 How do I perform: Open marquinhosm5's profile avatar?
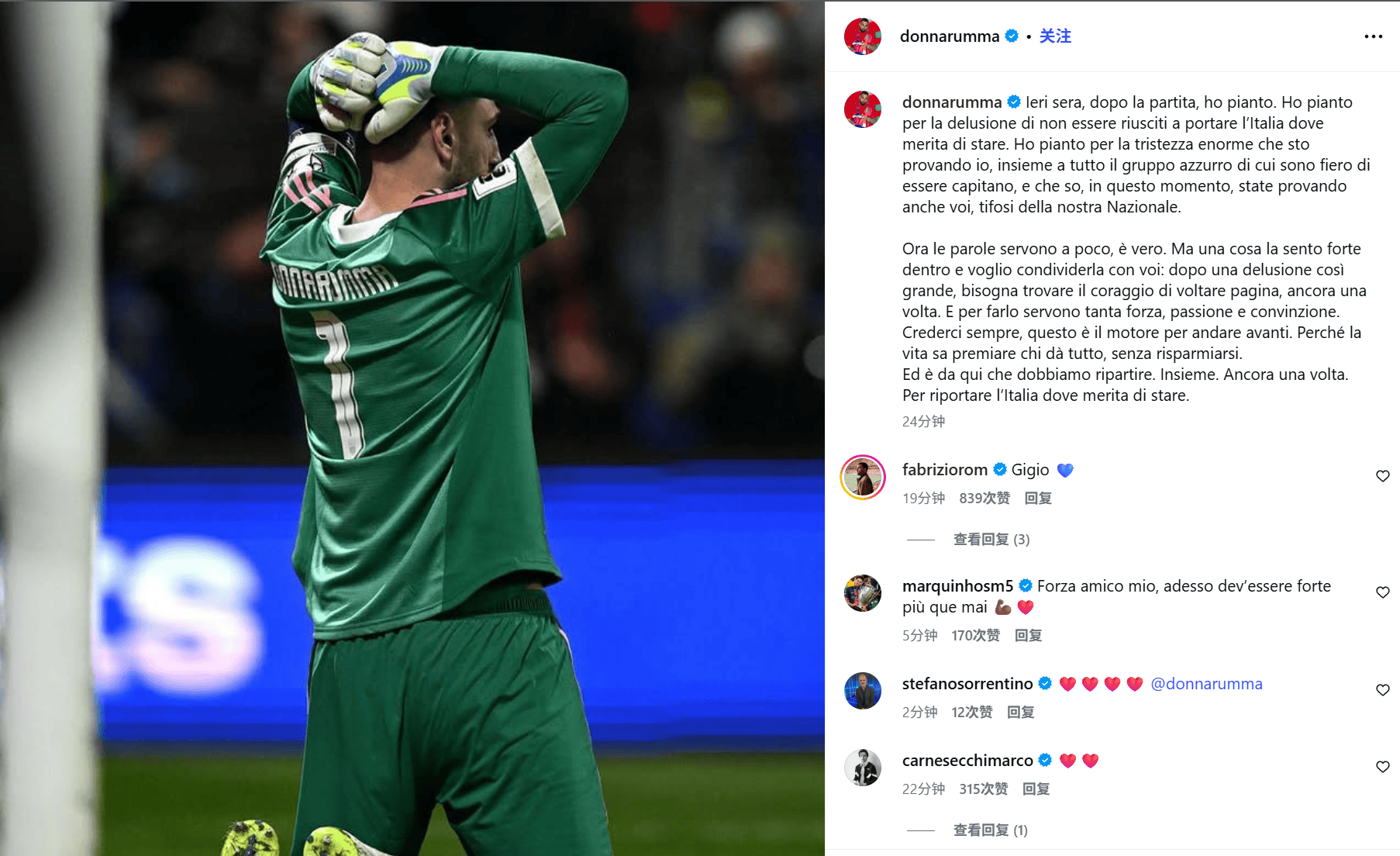(863, 593)
